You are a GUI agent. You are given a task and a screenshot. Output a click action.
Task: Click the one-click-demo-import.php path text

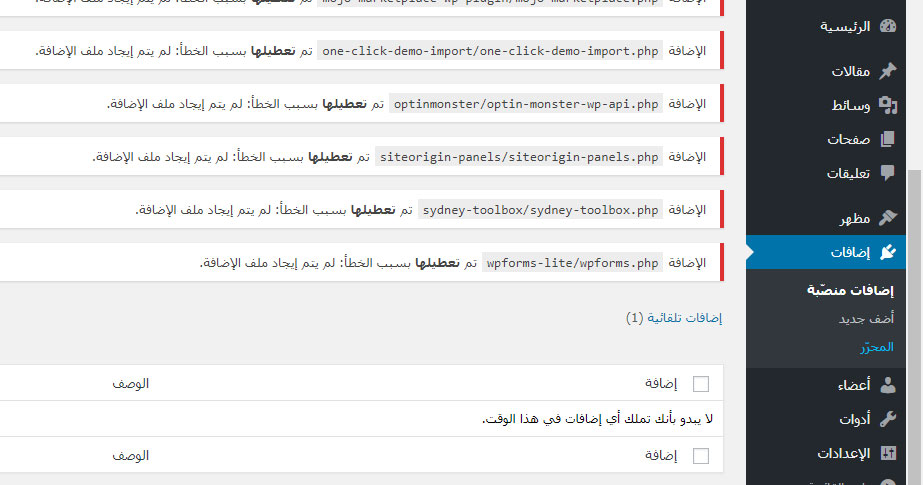(x=490, y=51)
